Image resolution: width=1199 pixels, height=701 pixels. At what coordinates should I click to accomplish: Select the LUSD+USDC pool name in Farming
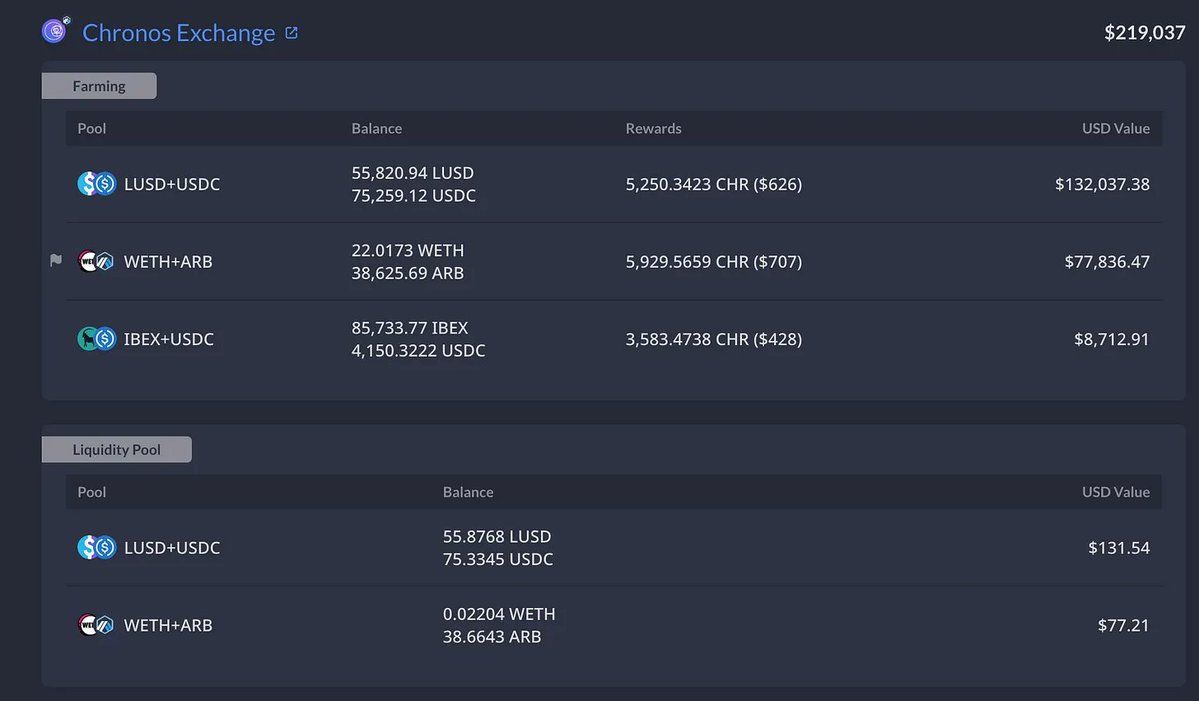click(x=172, y=184)
